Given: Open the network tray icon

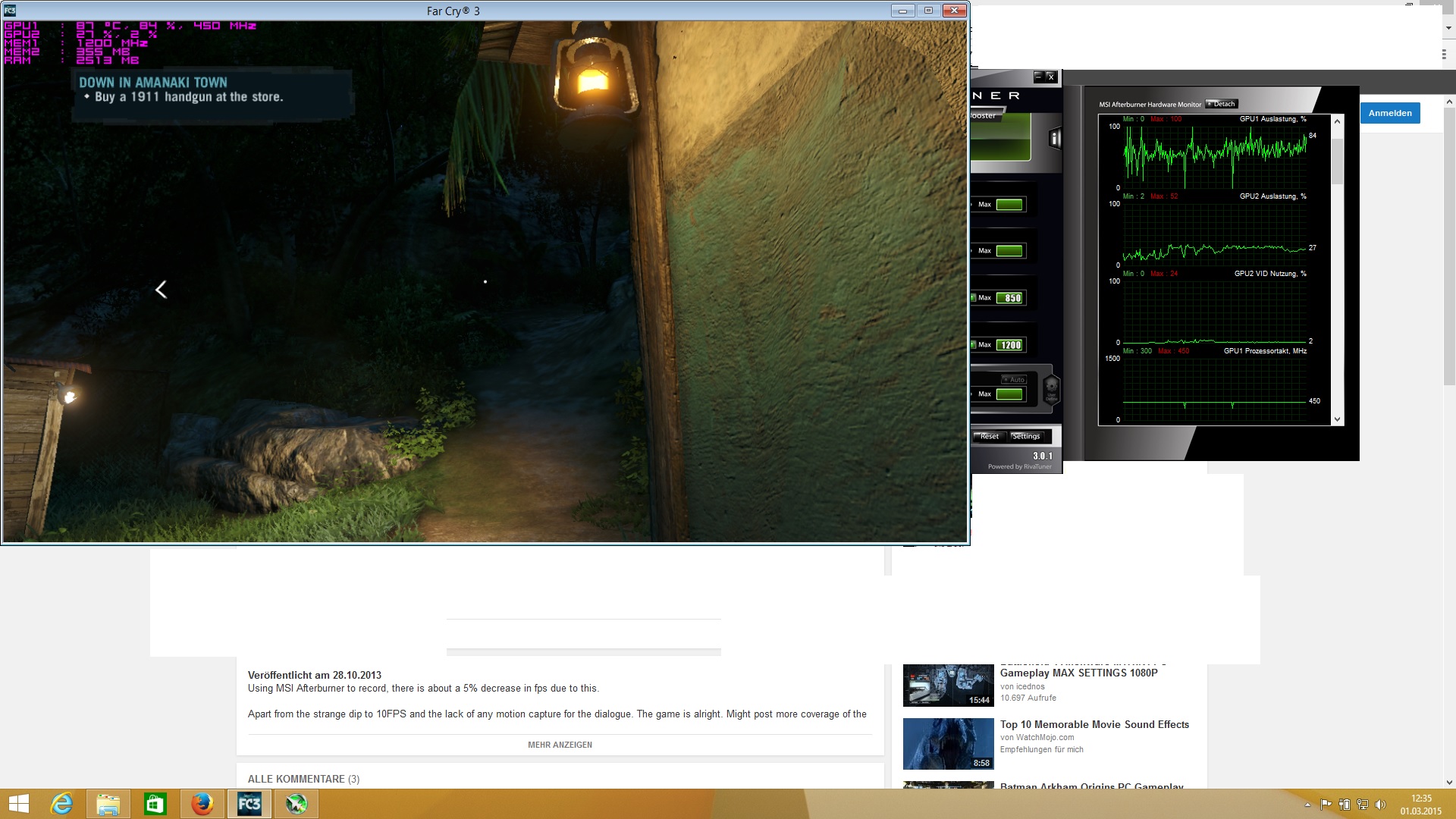Looking at the screenshot, I should 1362,805.
